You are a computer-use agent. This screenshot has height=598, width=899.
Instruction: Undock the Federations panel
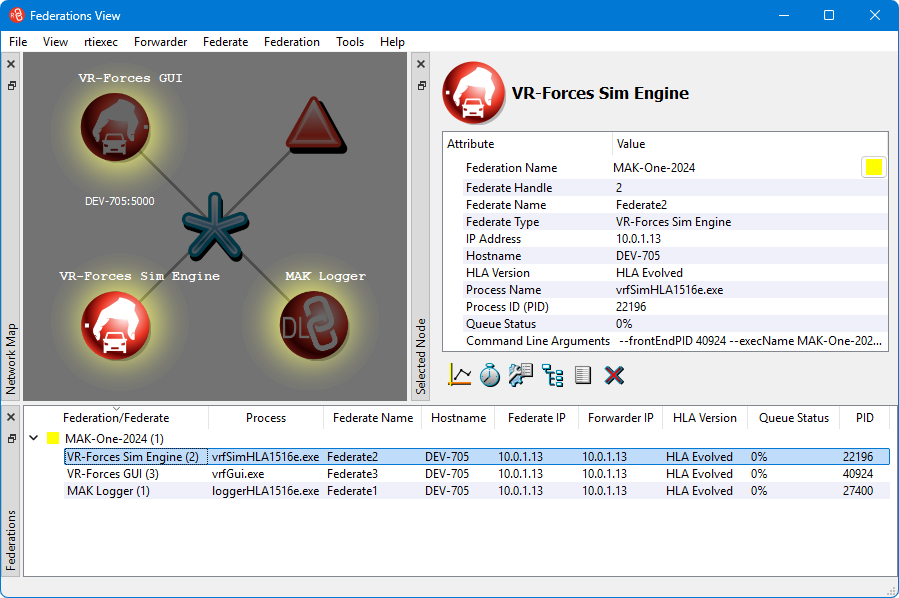tap(11, 438)
